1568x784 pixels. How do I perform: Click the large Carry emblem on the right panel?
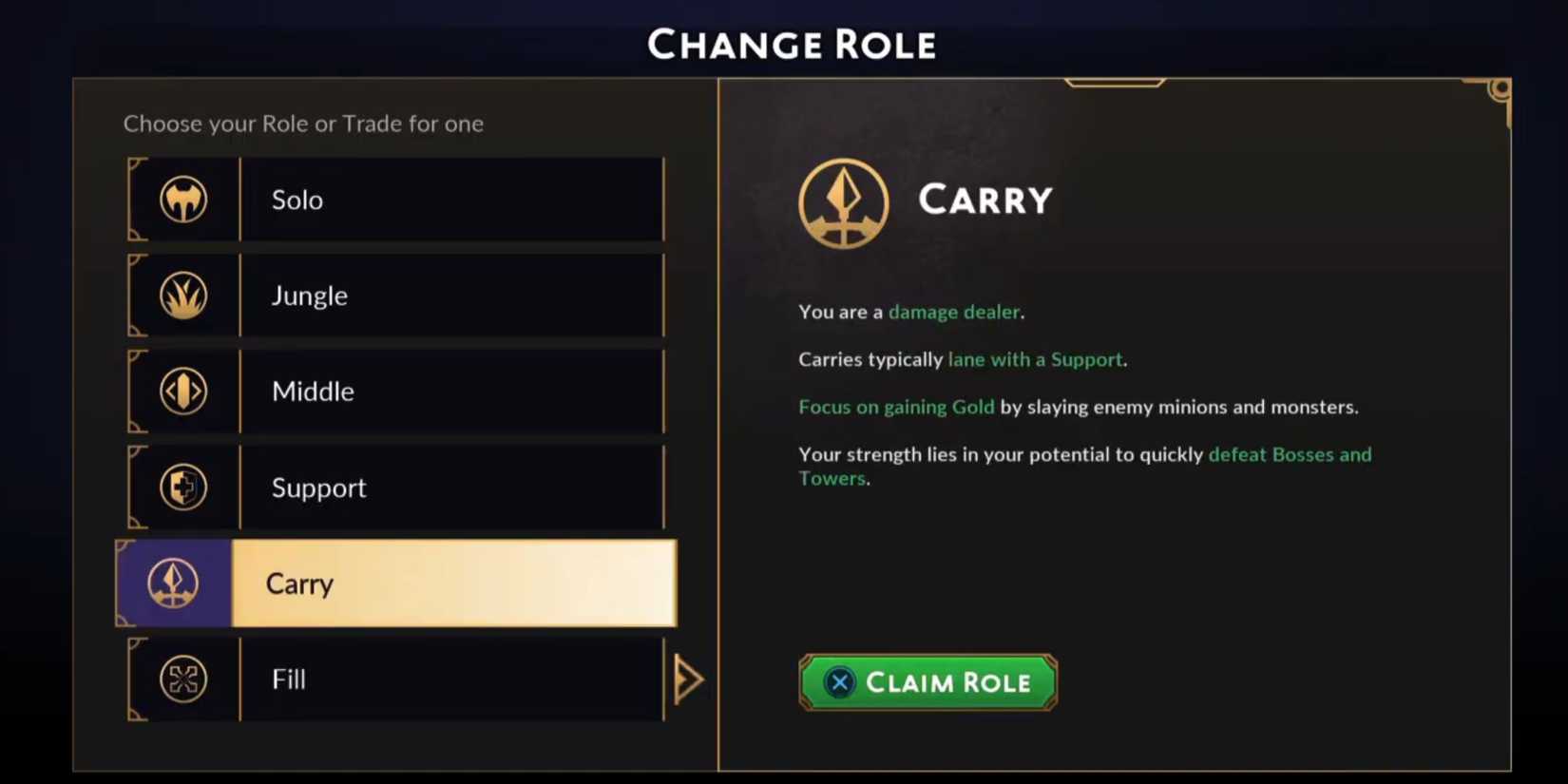pyautogui.click(x=843, y=202)
